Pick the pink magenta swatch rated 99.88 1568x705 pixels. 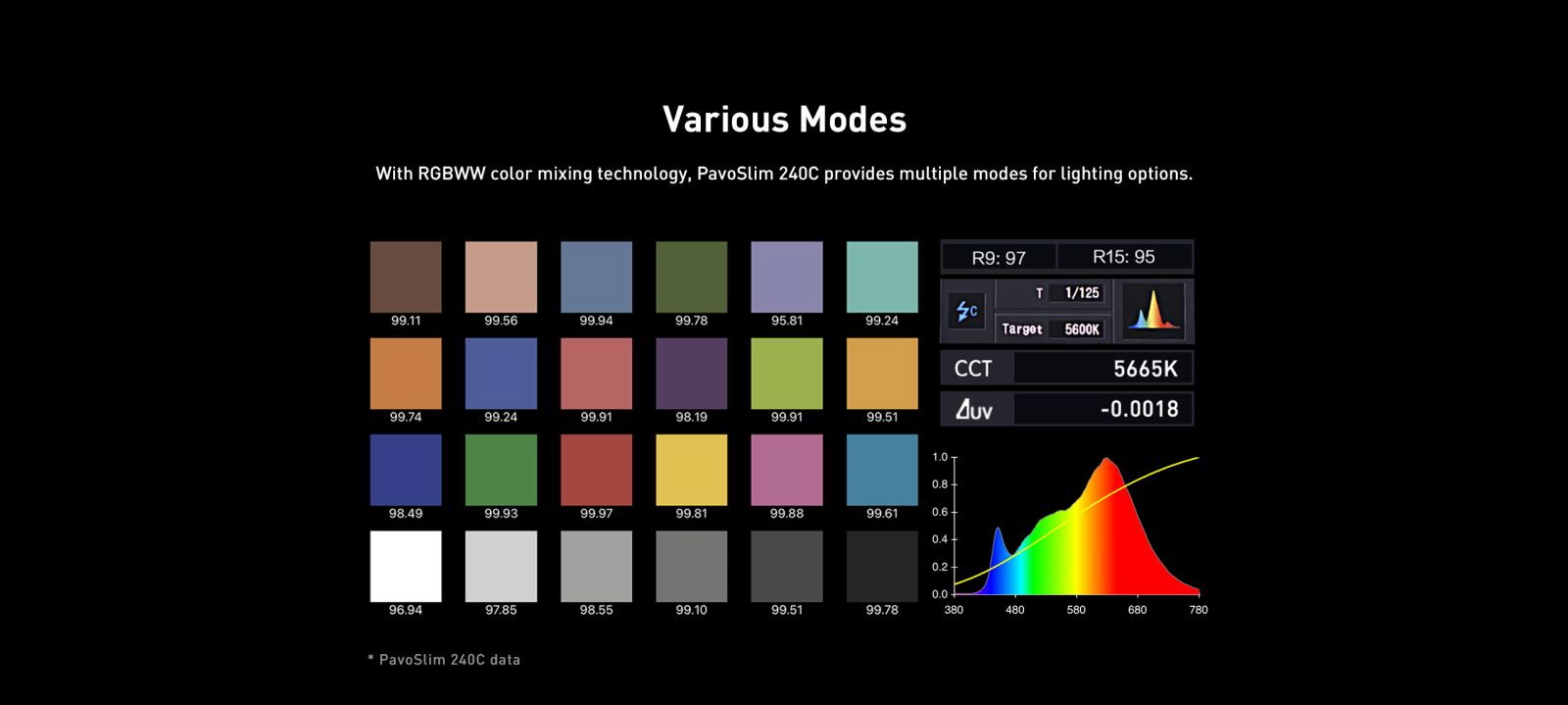pyautogui.click(x=787, y=471)
